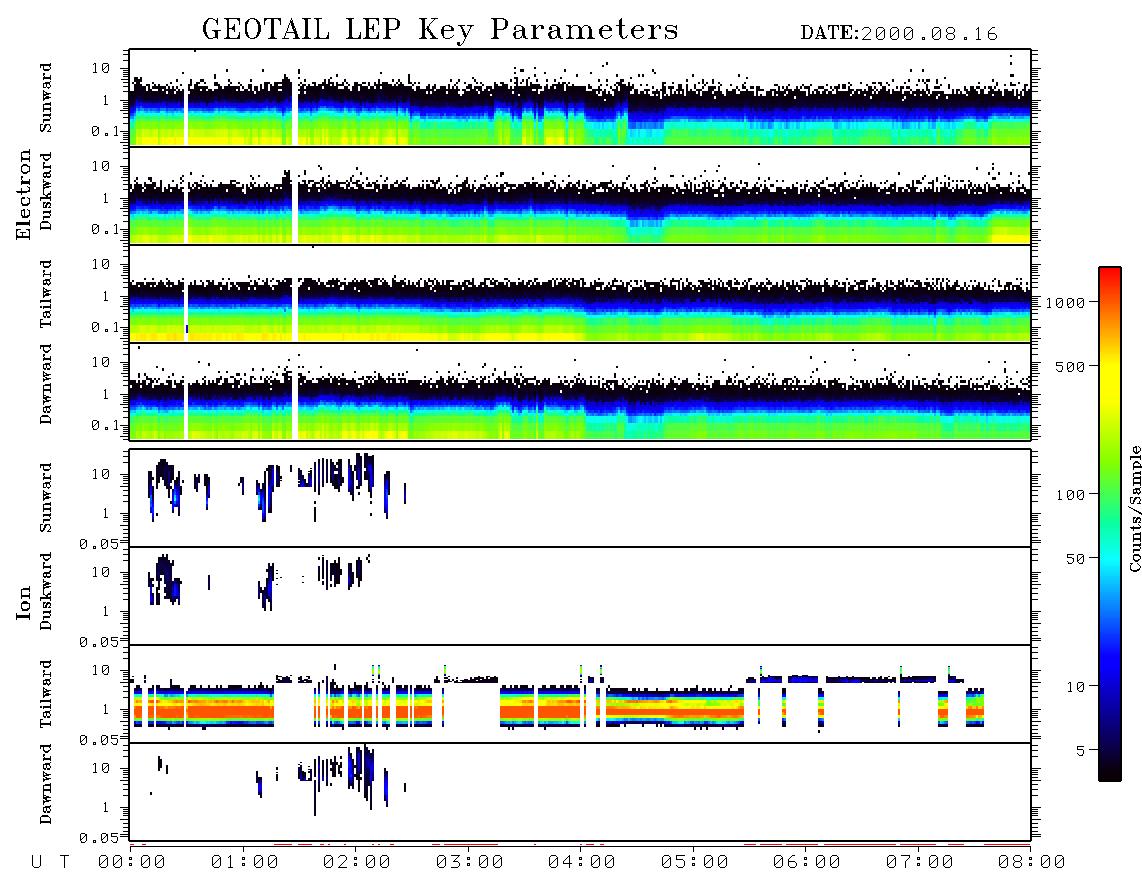Select the 1000 tick on color bar
Viewport: 1142px width, 880px height.
pos(1066,303)
